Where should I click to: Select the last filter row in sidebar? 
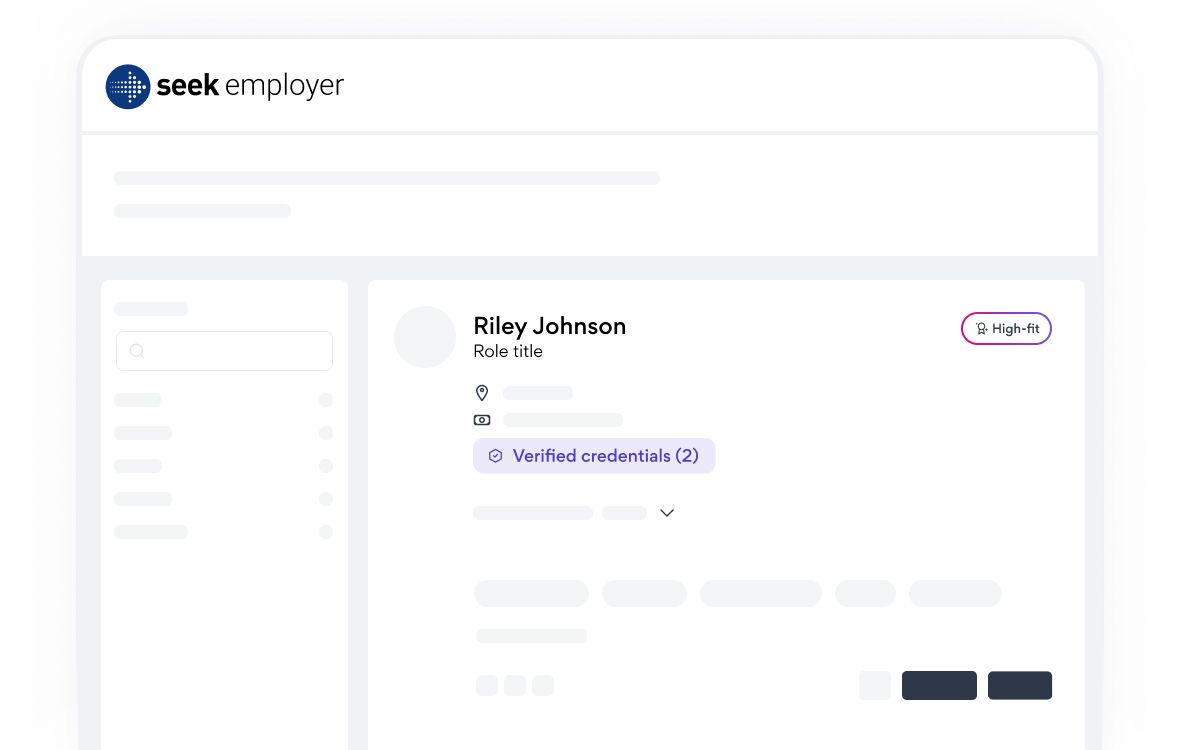224,532
